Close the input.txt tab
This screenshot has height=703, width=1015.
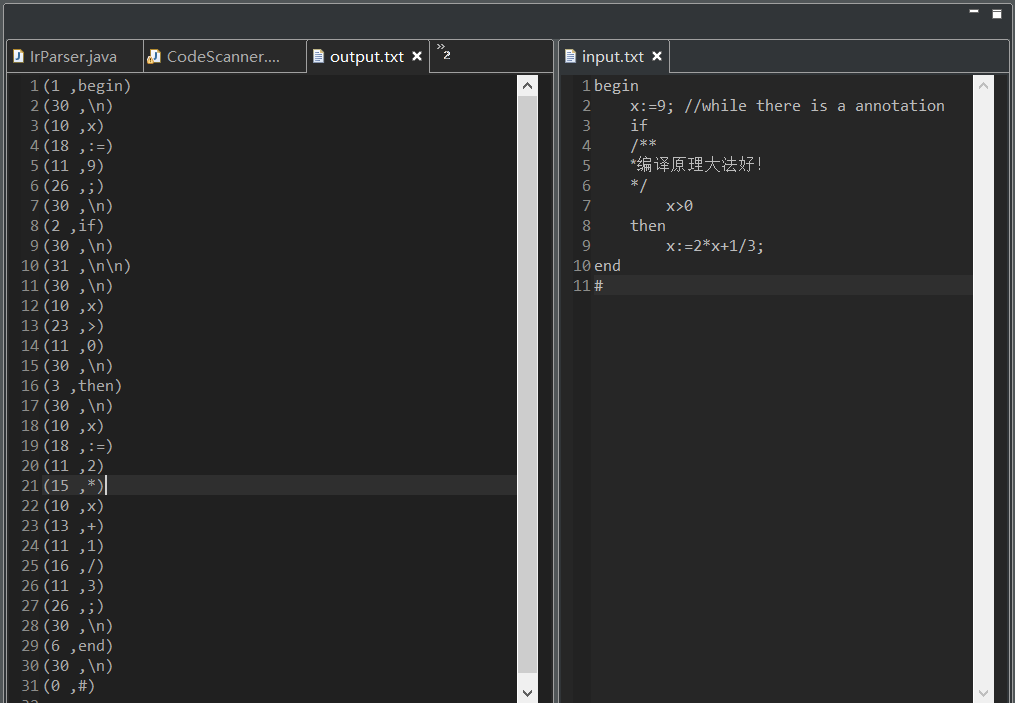pyautogui.click(x=656, y=56)
